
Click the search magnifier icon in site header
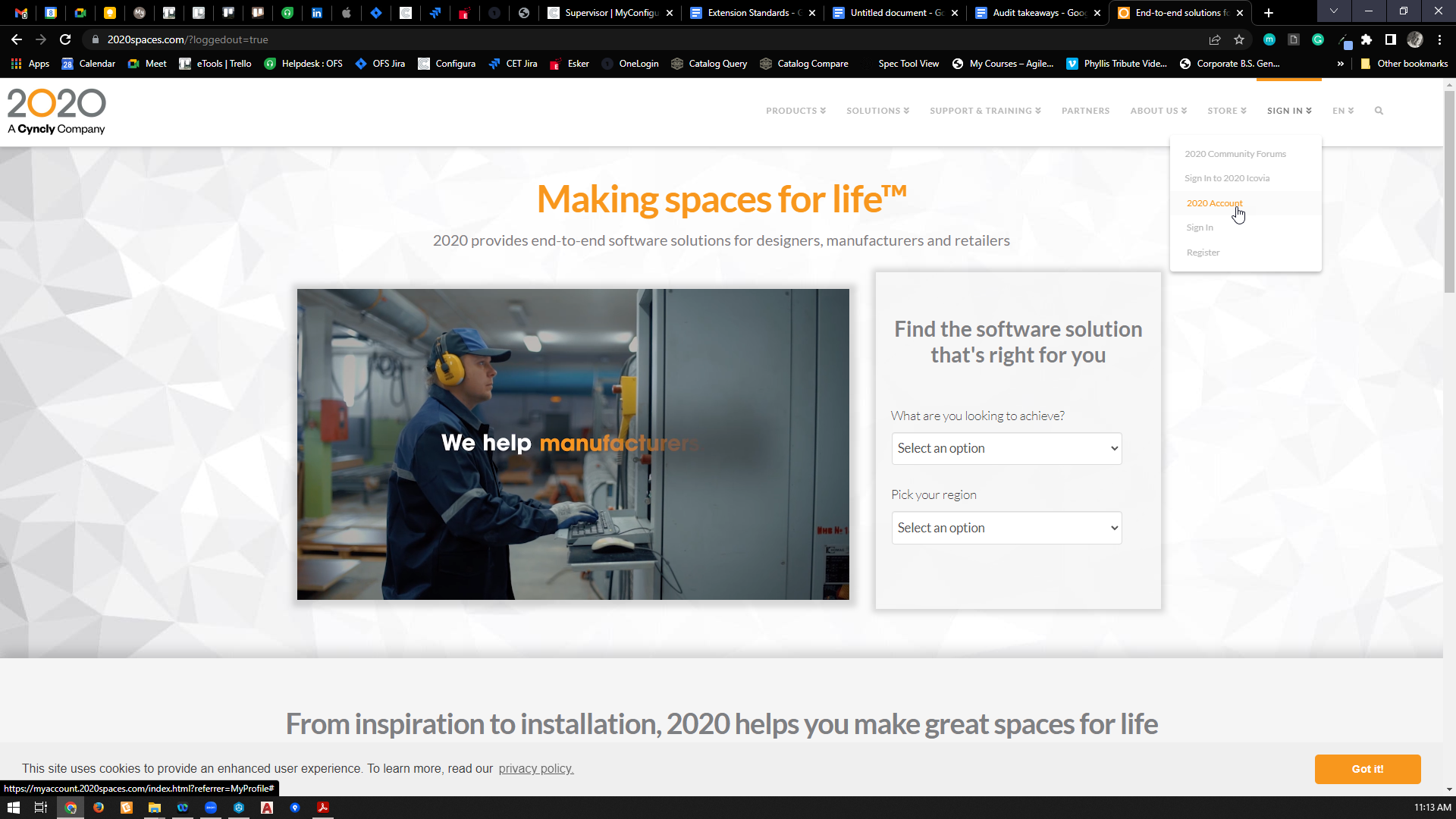1379,111
